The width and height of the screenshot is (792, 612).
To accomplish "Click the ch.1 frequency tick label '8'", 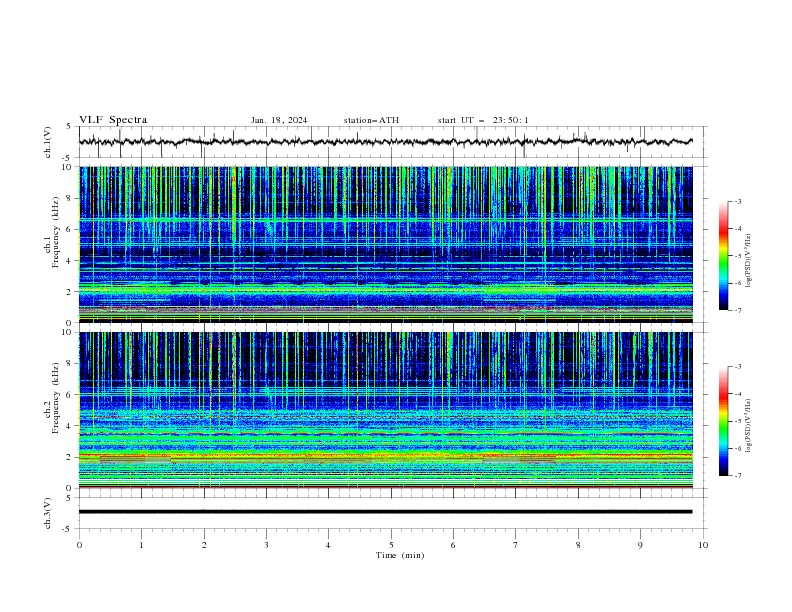I will pyautogui.click(x=71, y=198).
